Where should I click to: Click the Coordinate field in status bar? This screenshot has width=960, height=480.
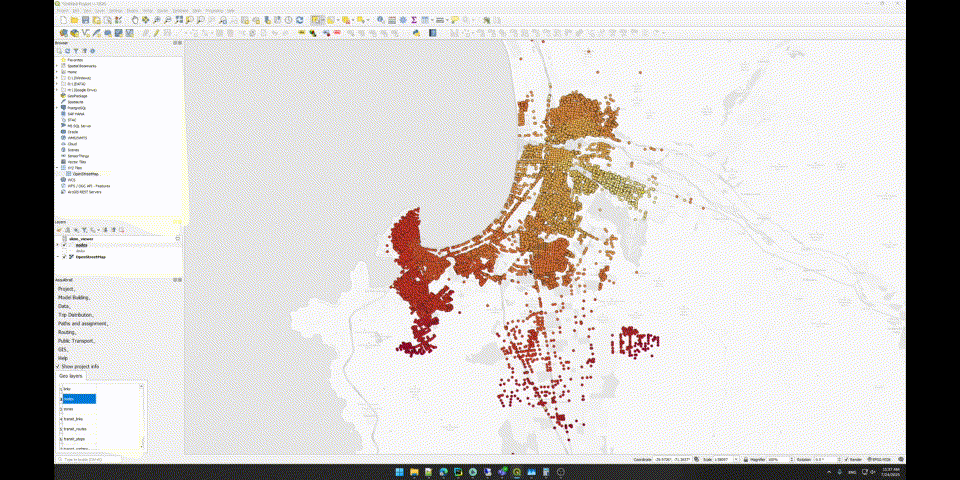(673, 459)
